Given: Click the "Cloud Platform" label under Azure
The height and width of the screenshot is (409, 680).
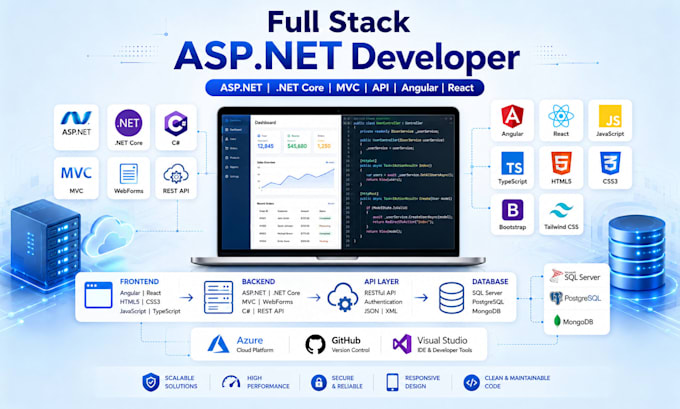Looking at the screenshot, I should [x=255, y=350].
